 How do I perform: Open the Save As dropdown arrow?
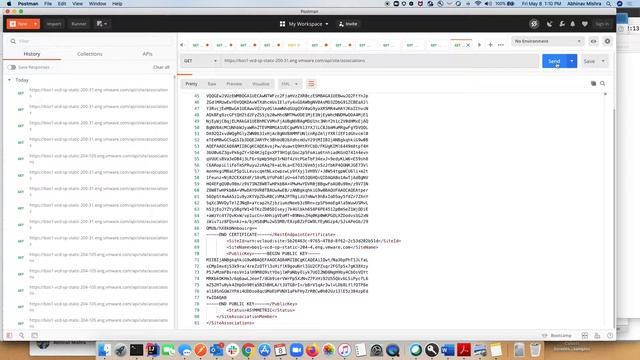tap(603, 61)
